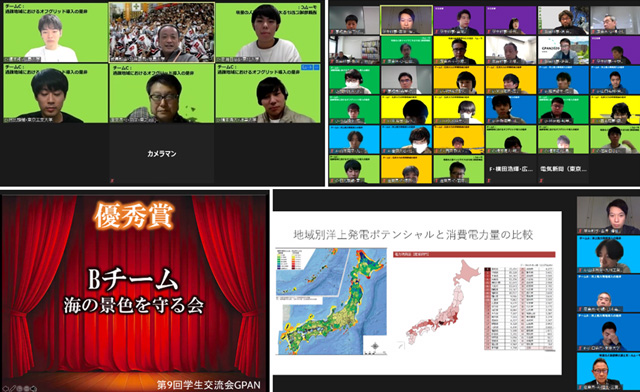This screenshot has width=640, height=392.
Task: Select the side-panel tile of man rubbing his eye
Action: [x=608, y=332]
